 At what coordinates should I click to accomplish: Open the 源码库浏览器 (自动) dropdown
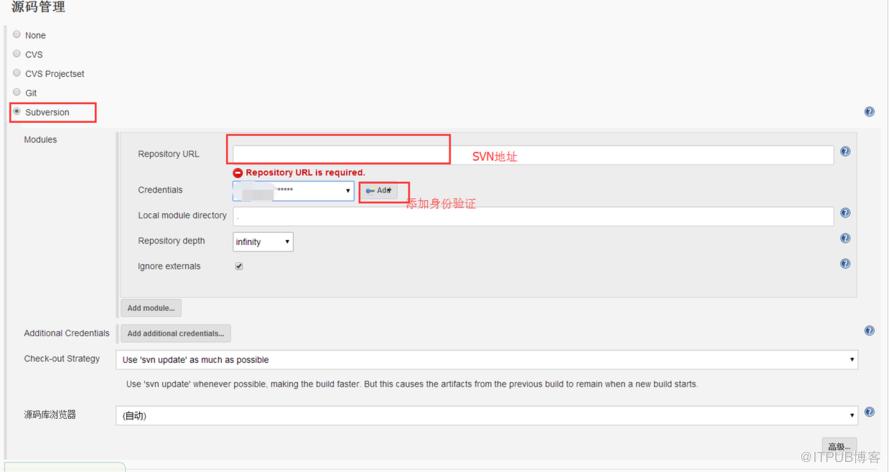[x=487, y=415]
